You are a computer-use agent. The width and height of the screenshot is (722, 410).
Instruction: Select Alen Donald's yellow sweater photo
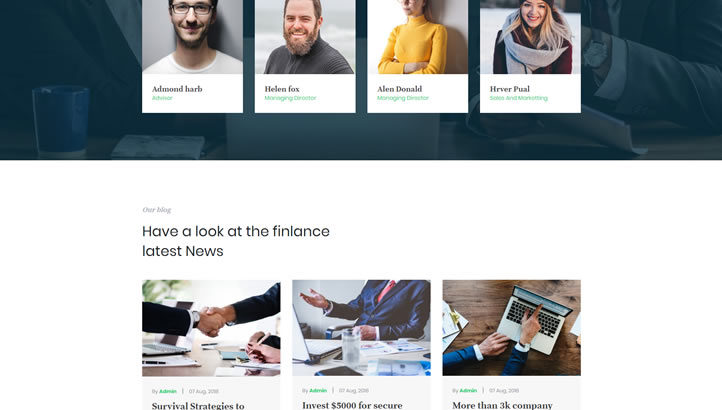pyautogui.click(x=418, y=37)
